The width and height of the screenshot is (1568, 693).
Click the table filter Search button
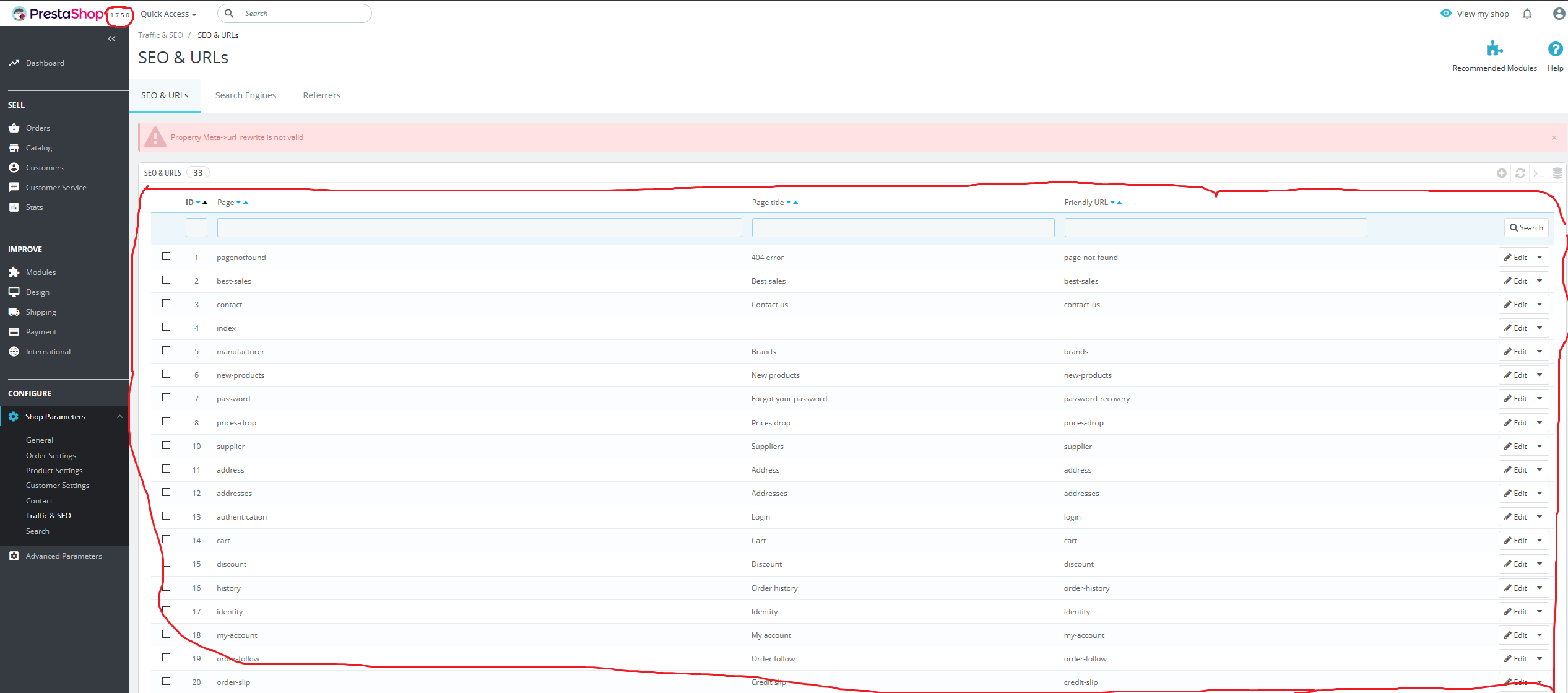click(1526, 228)
